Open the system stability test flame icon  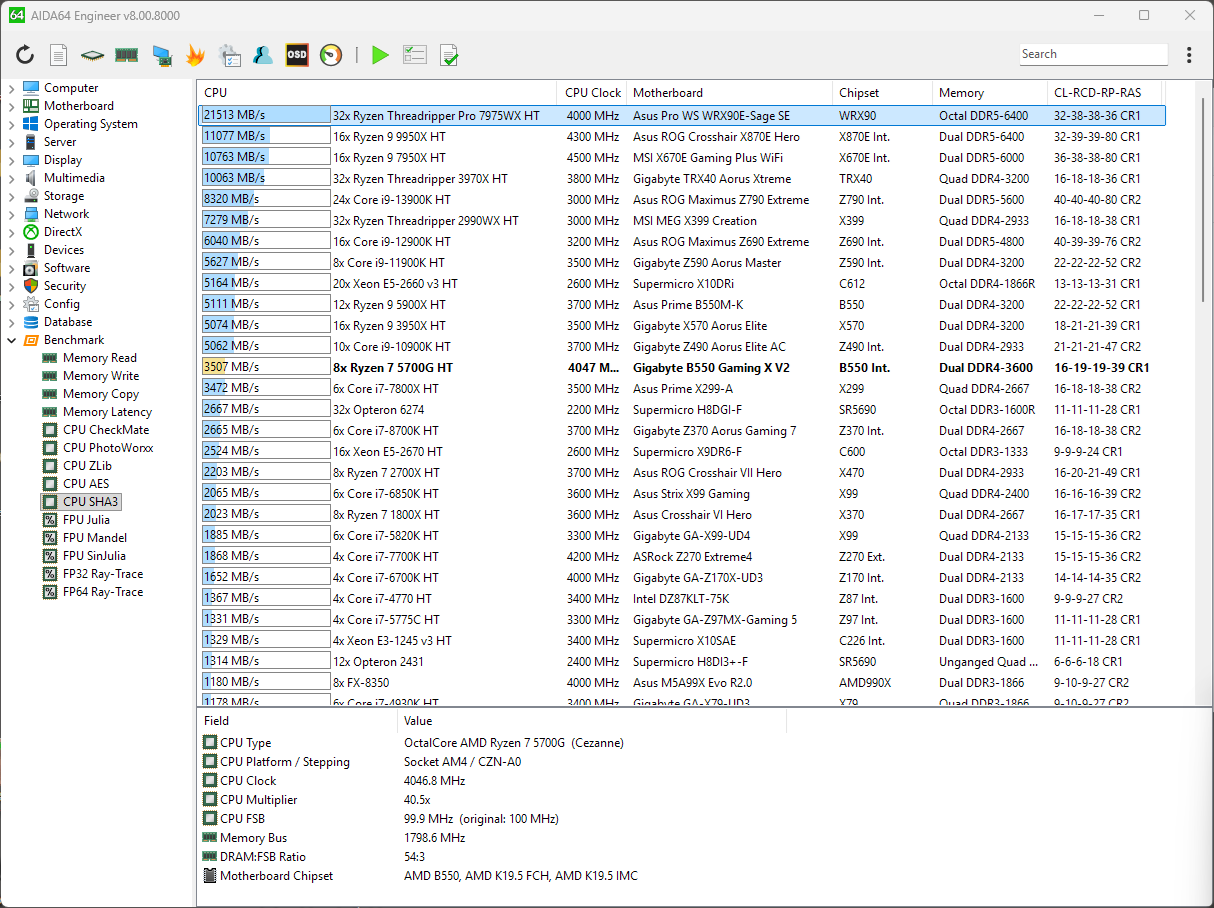tap(195, 56)
